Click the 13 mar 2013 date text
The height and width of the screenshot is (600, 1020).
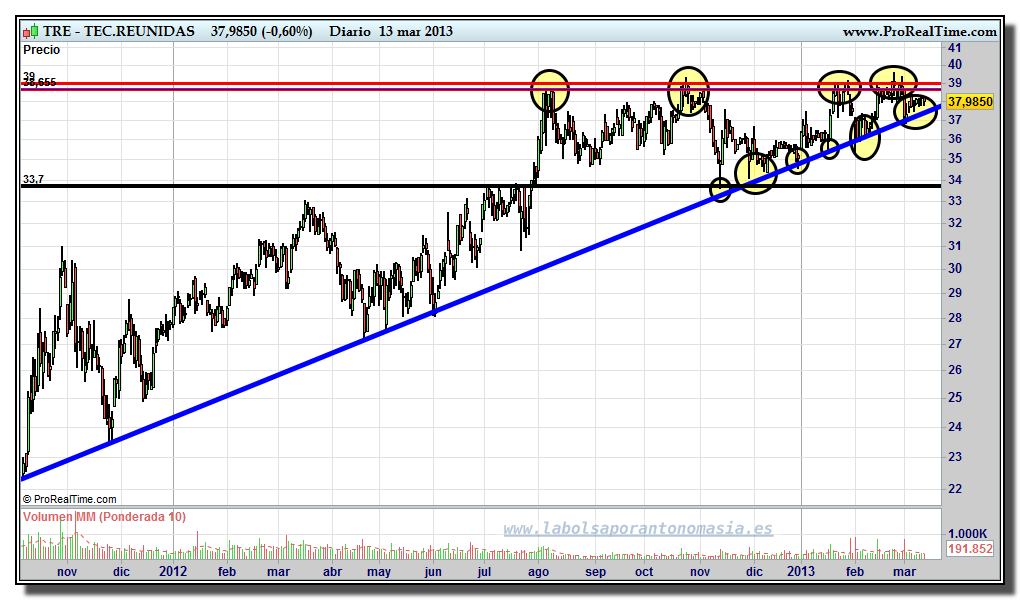(x=415, y=31)
